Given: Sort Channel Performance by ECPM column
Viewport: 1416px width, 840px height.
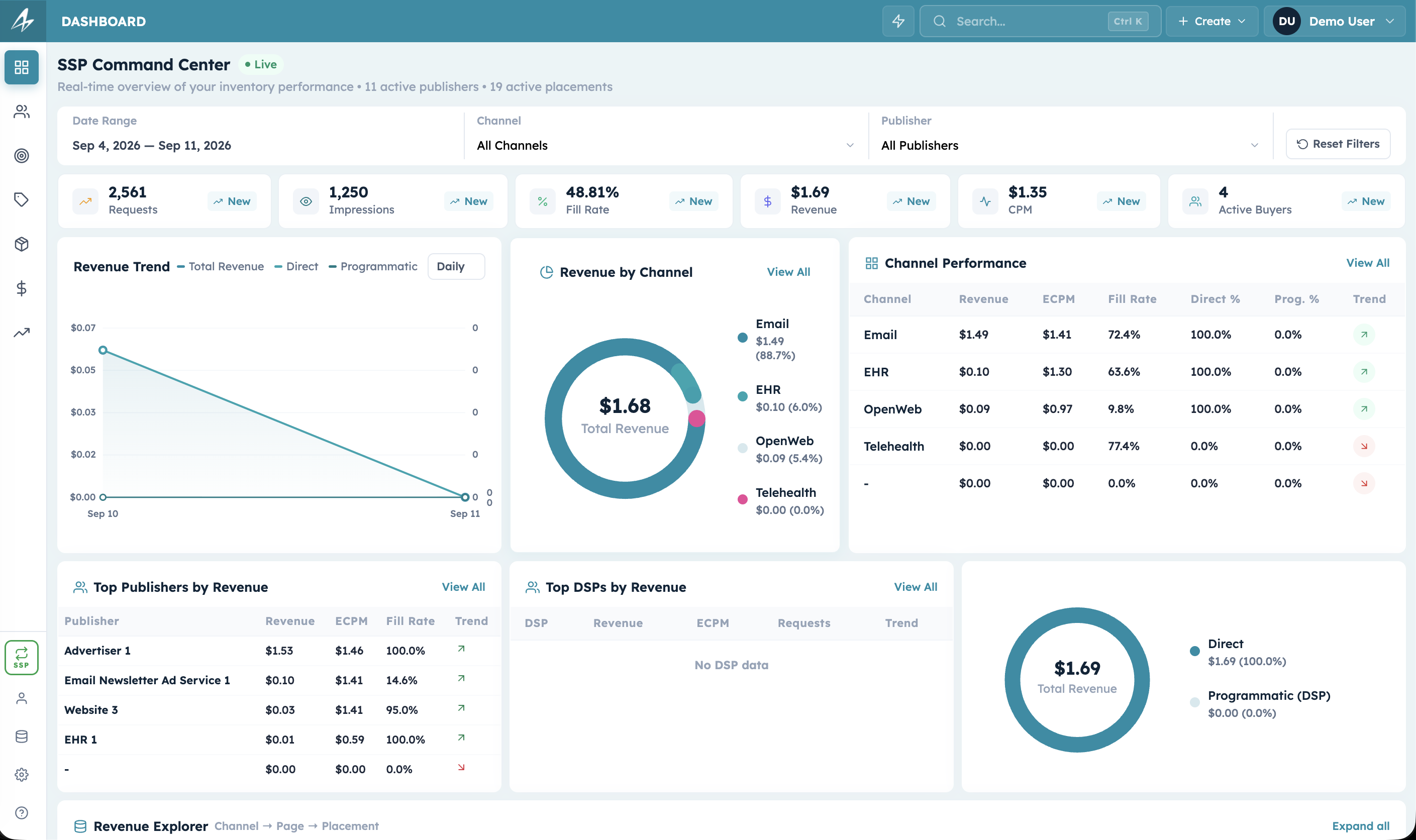Looking at the screenshot, I should tap(1058, 299).
